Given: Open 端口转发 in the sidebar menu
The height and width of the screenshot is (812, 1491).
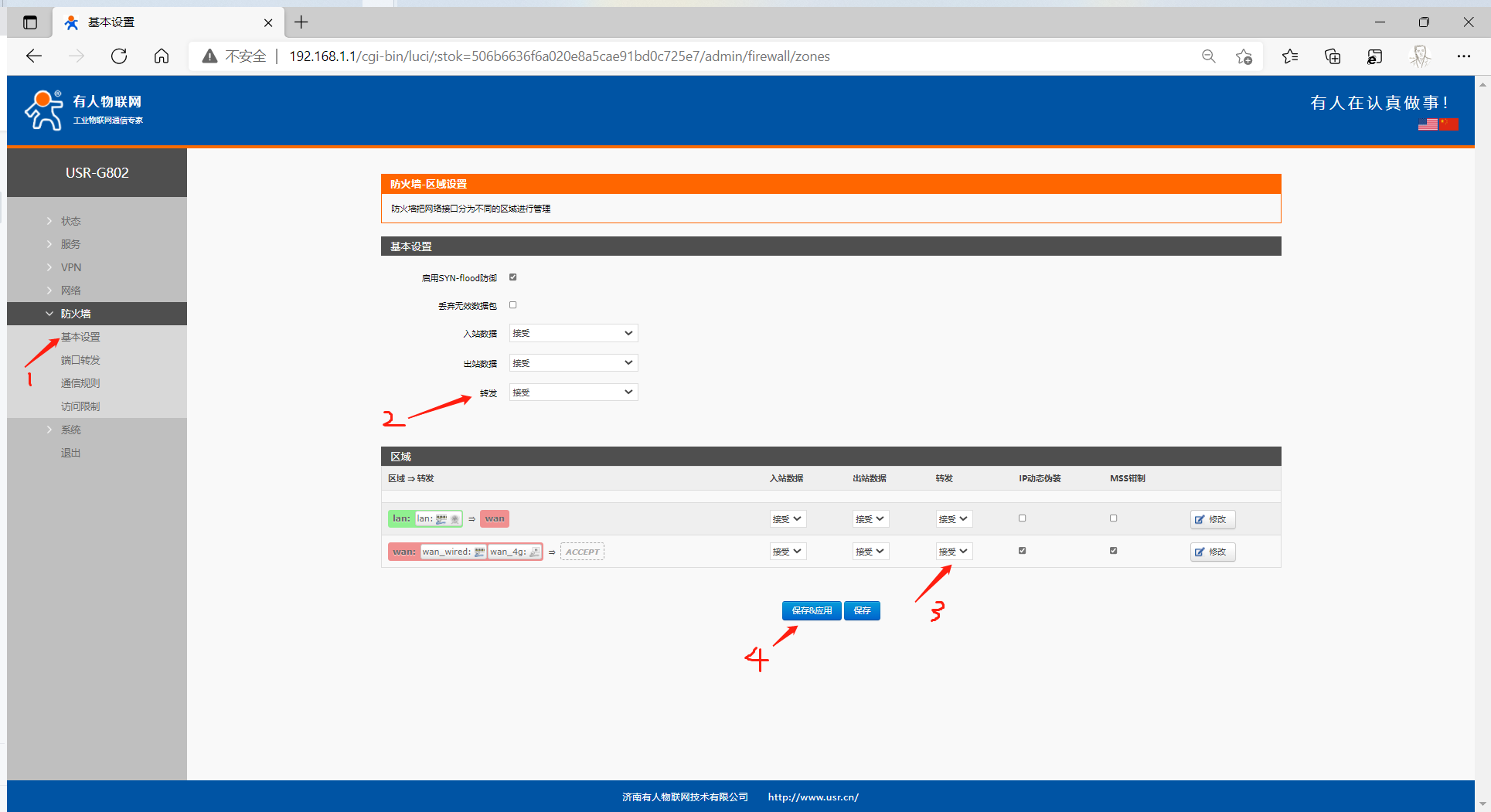Looking at the screenshot, I should pyautogui.click(x=80, y=360).
